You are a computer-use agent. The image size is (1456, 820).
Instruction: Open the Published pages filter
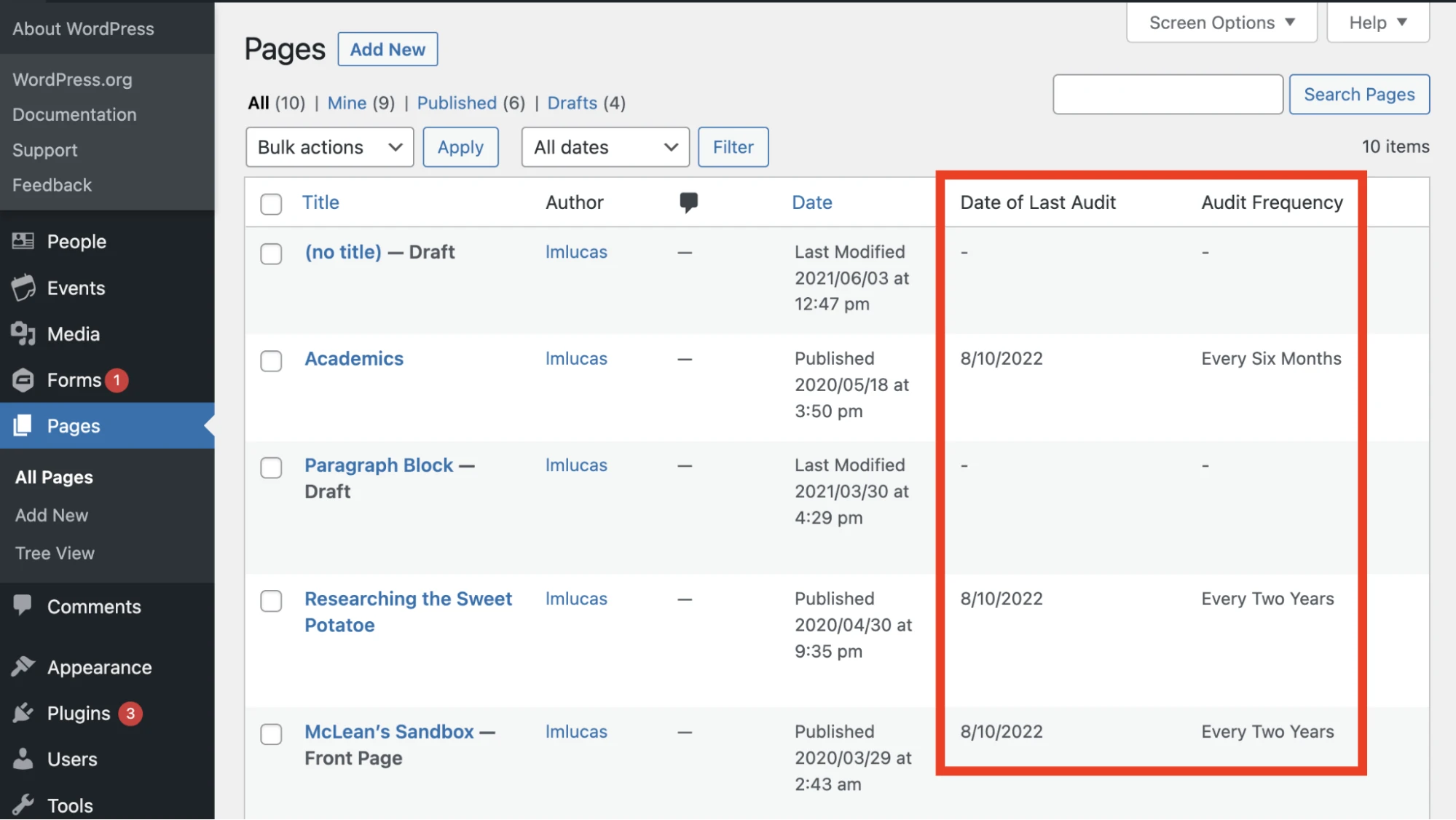[x=457, y=103]
